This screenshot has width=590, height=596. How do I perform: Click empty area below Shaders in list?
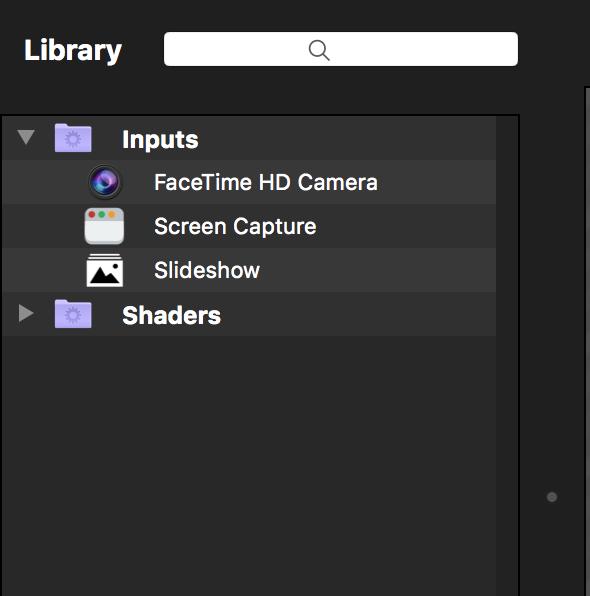[x=249, y=466]
